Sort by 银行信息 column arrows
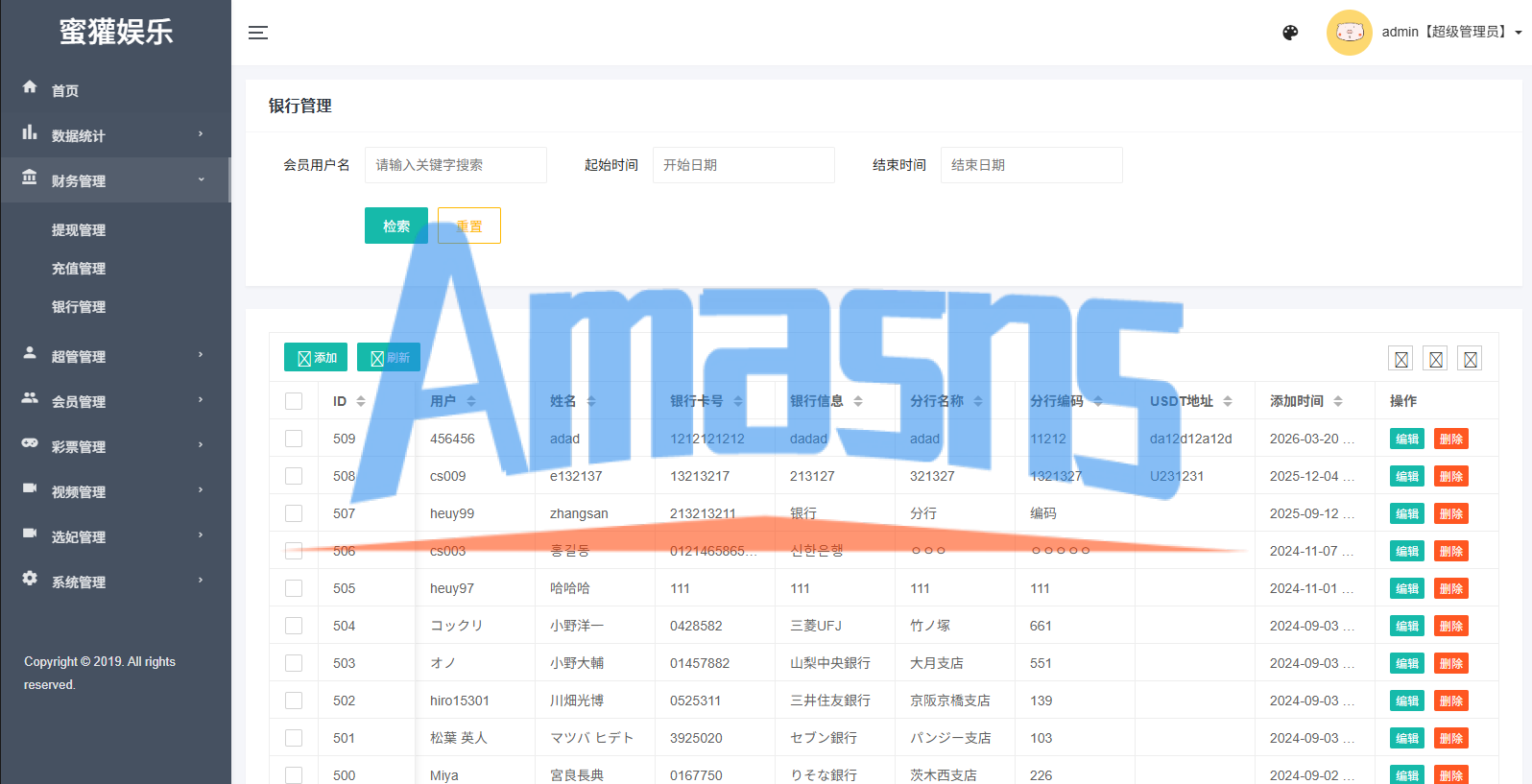This screenshot has width=1532, height=784. [x=858, y=401]
